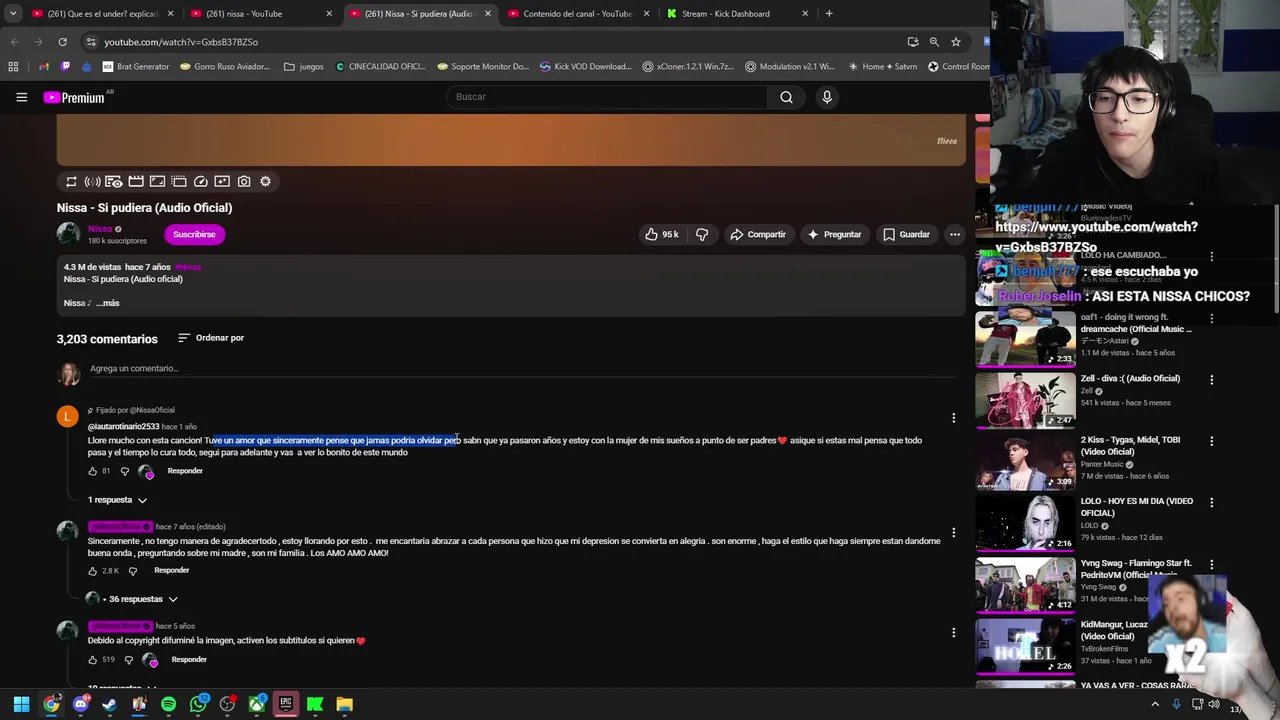Like the copyright comment with 519 likes

(93, 660)
